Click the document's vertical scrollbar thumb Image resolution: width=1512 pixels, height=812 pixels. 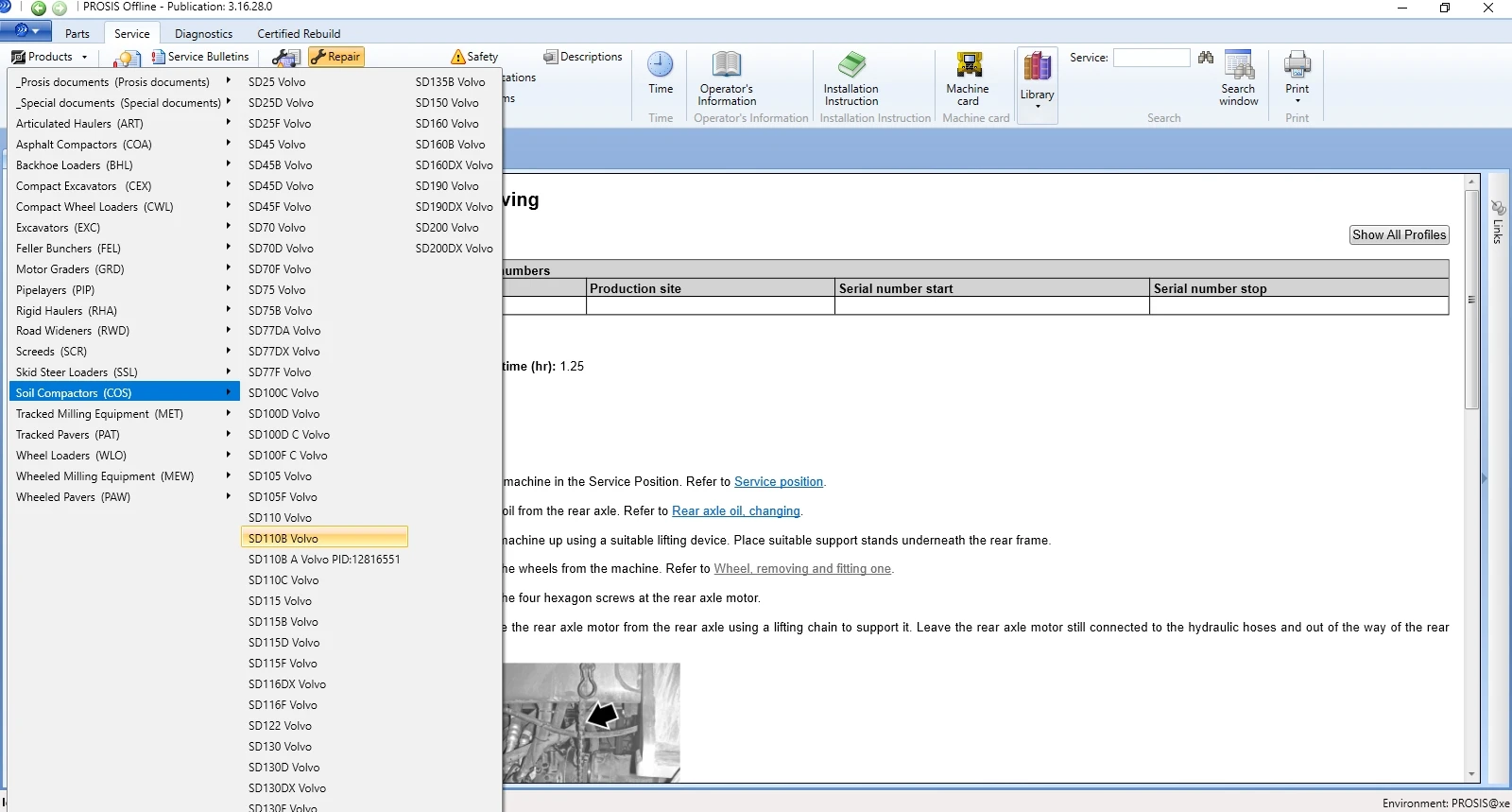[x=1471, y=299]
